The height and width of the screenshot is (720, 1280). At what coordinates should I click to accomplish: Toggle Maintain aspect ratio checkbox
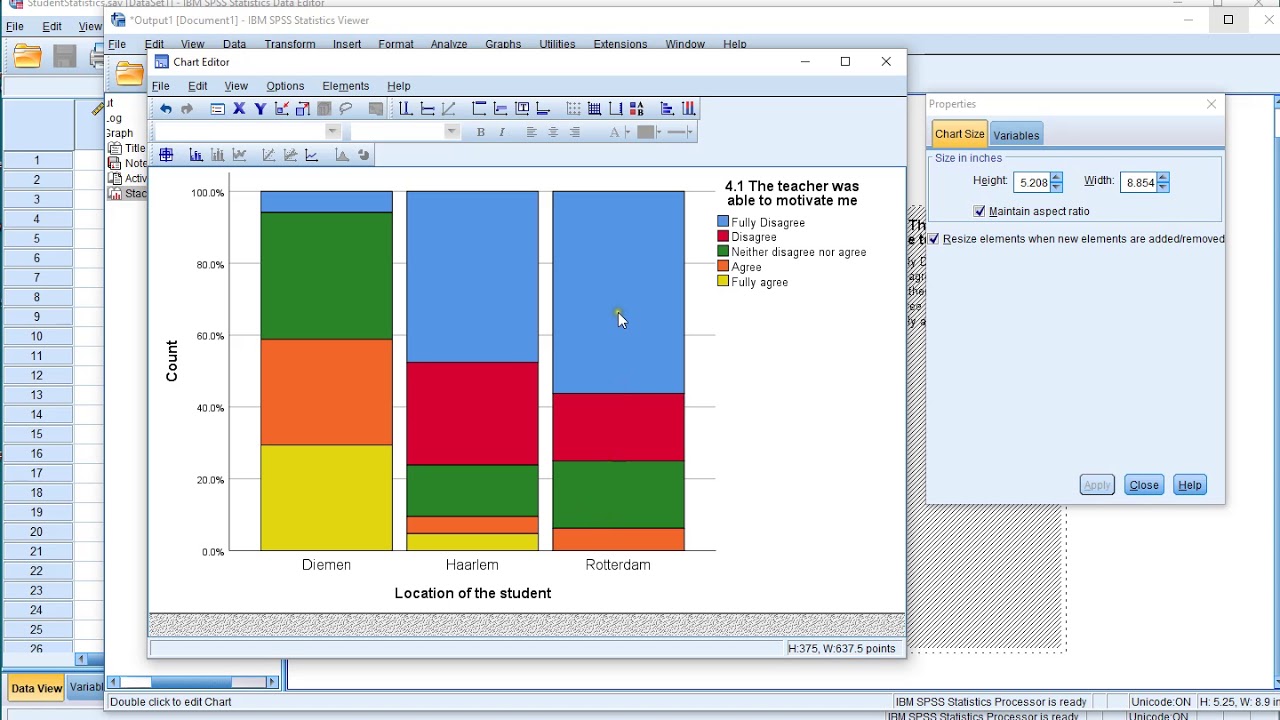click(980, 211)
